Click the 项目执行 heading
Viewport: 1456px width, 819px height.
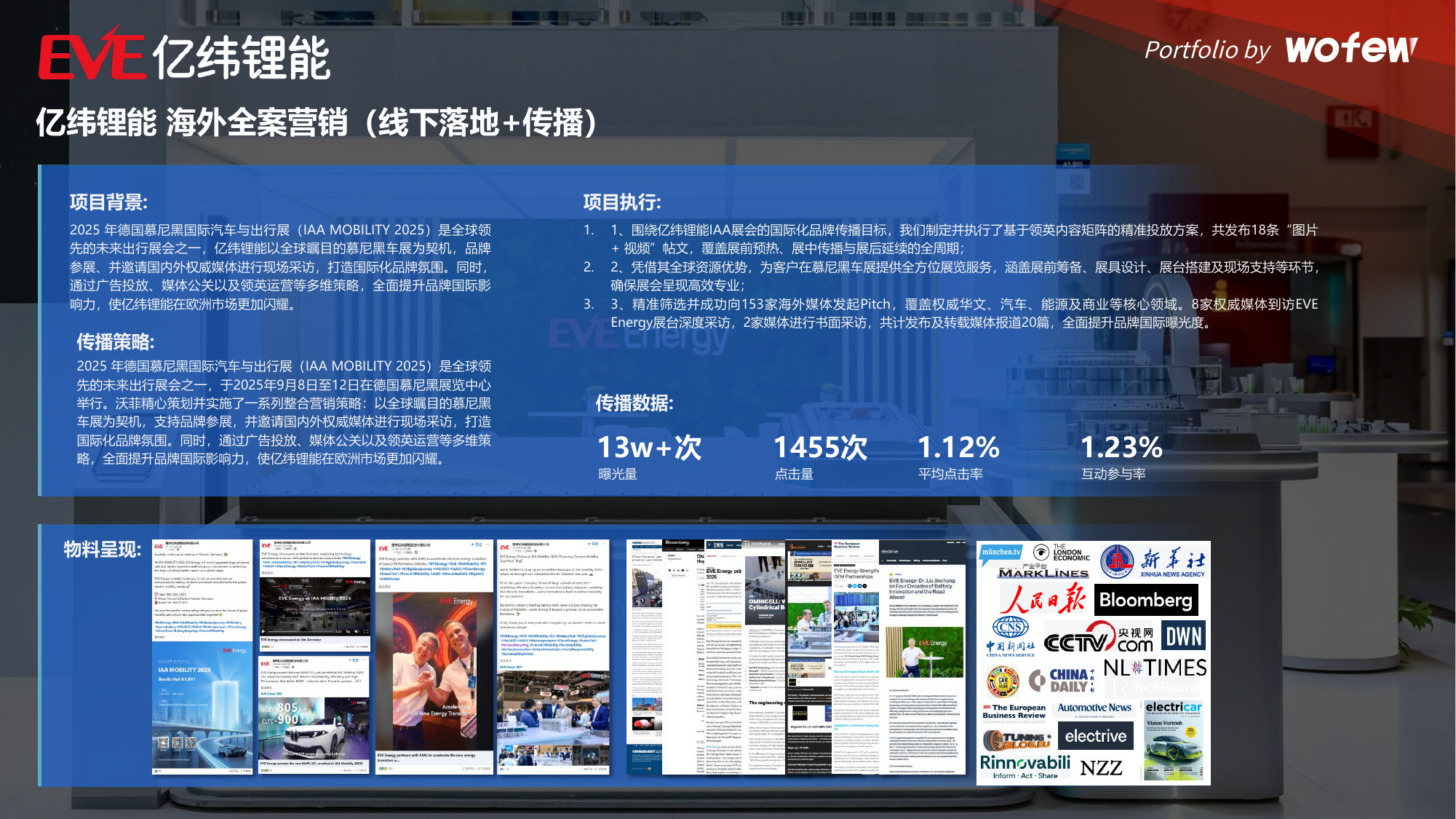tap(622, 202)
